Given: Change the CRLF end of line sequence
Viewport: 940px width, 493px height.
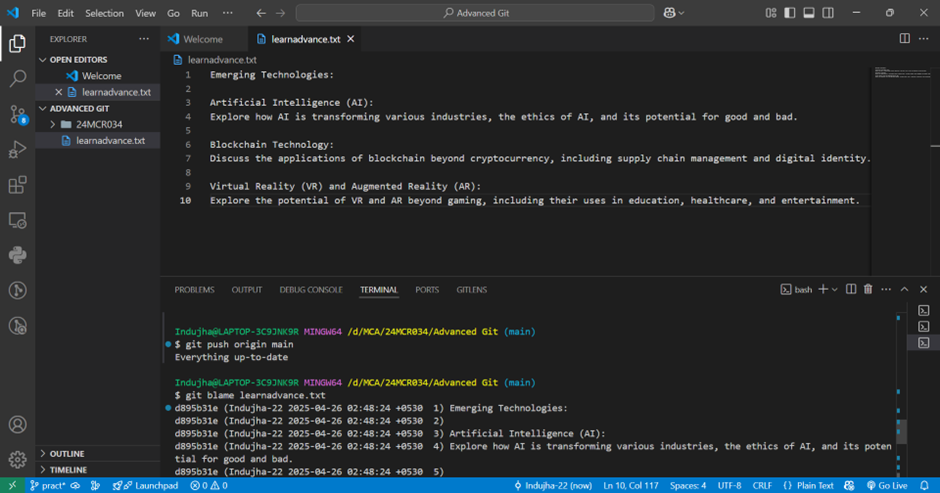Looking at the screenshot, I should coord(762,485).
